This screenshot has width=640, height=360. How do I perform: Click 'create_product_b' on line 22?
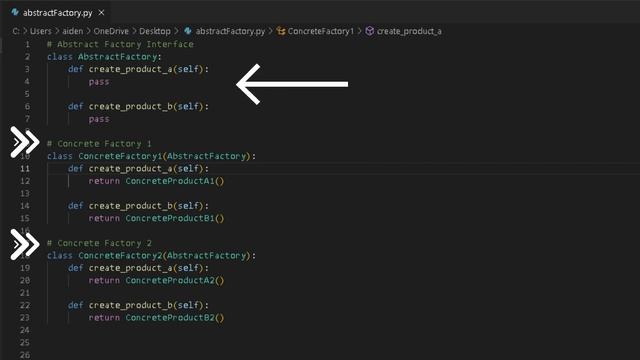(x=131, y=305)
